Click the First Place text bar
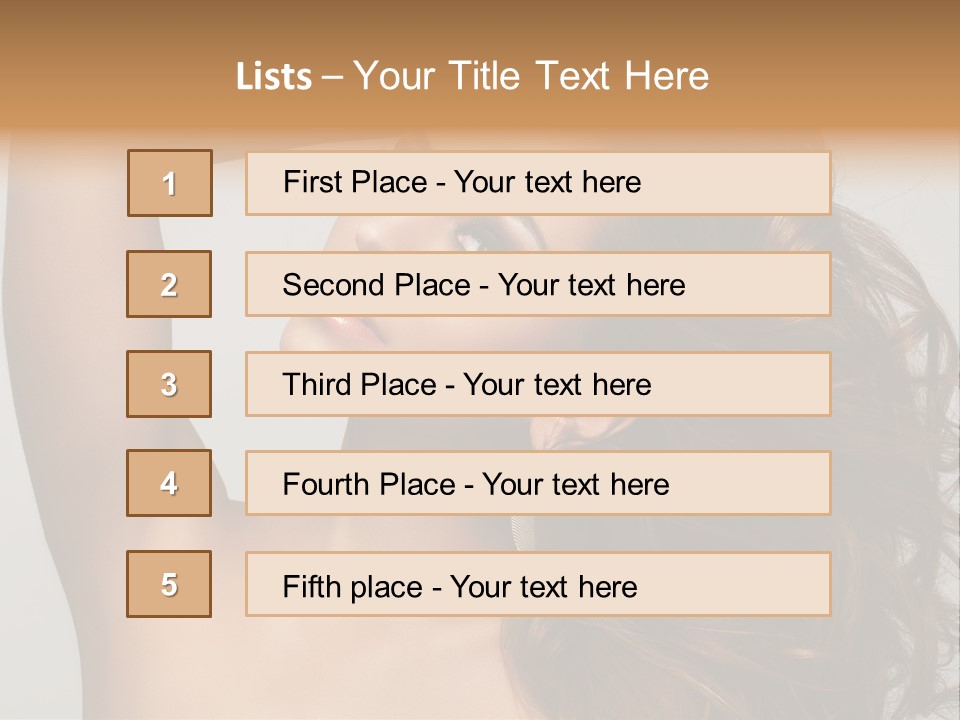960x720 pixels. click(x=538, y=183)
